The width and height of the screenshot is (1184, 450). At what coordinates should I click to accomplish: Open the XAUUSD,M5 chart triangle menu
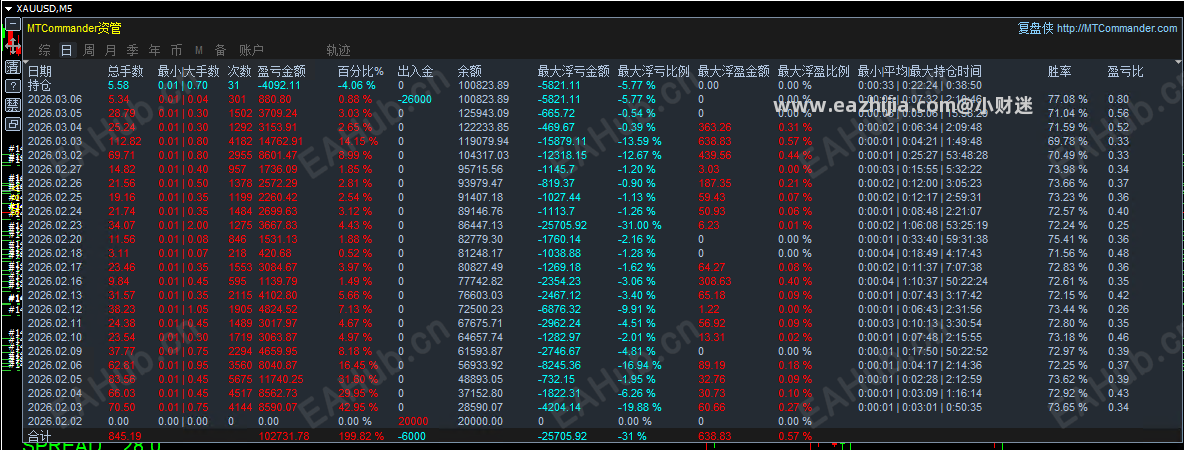(x=8, y=8)
